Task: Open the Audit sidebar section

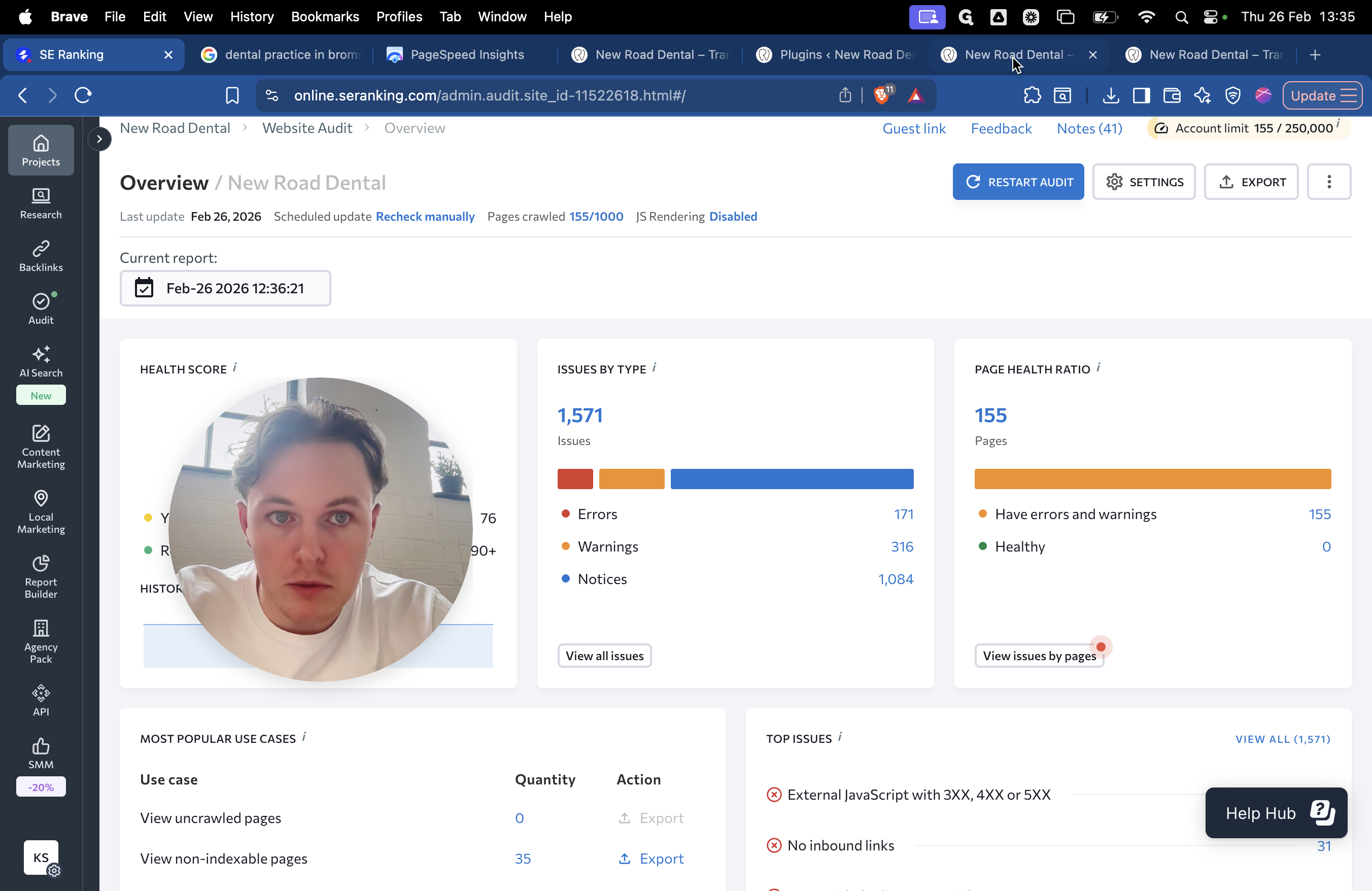Action: 41,309
